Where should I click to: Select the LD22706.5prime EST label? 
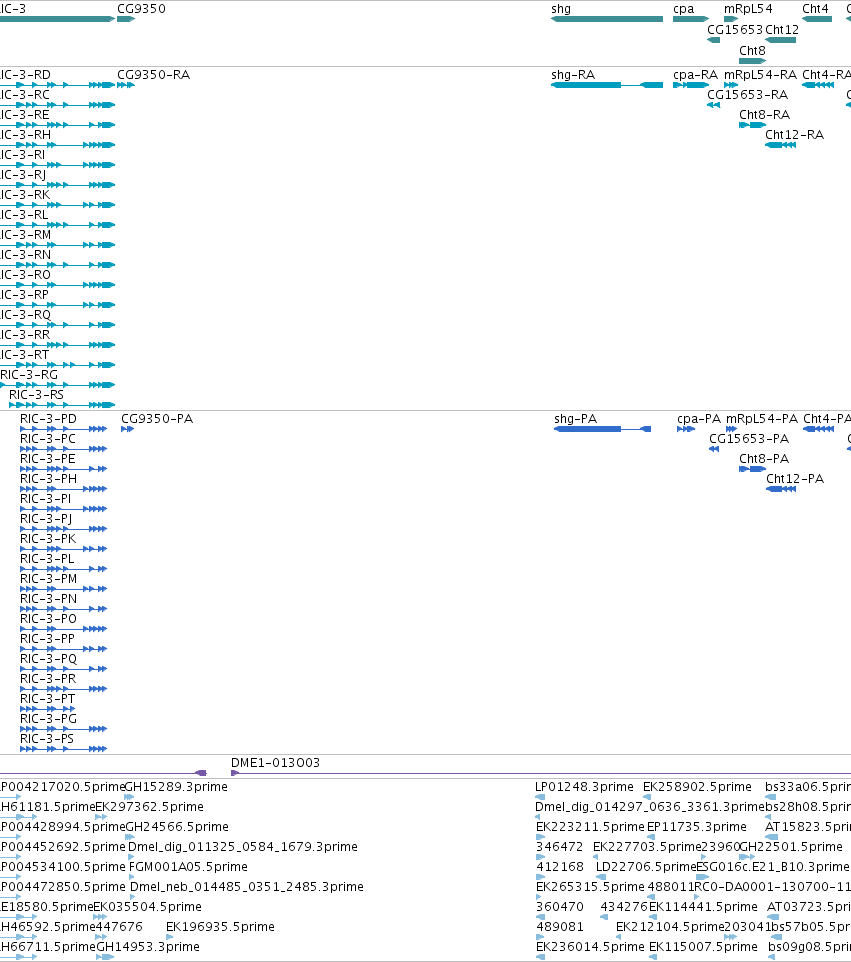click(x=647, y=867)
